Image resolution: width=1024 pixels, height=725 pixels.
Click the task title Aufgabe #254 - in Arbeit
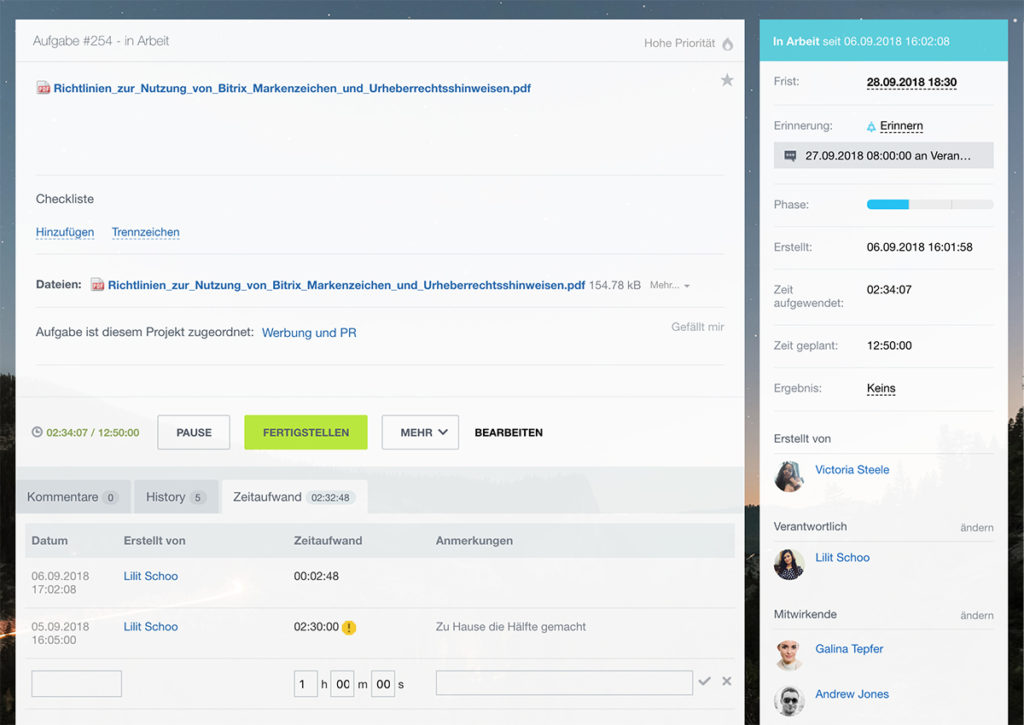101,41
